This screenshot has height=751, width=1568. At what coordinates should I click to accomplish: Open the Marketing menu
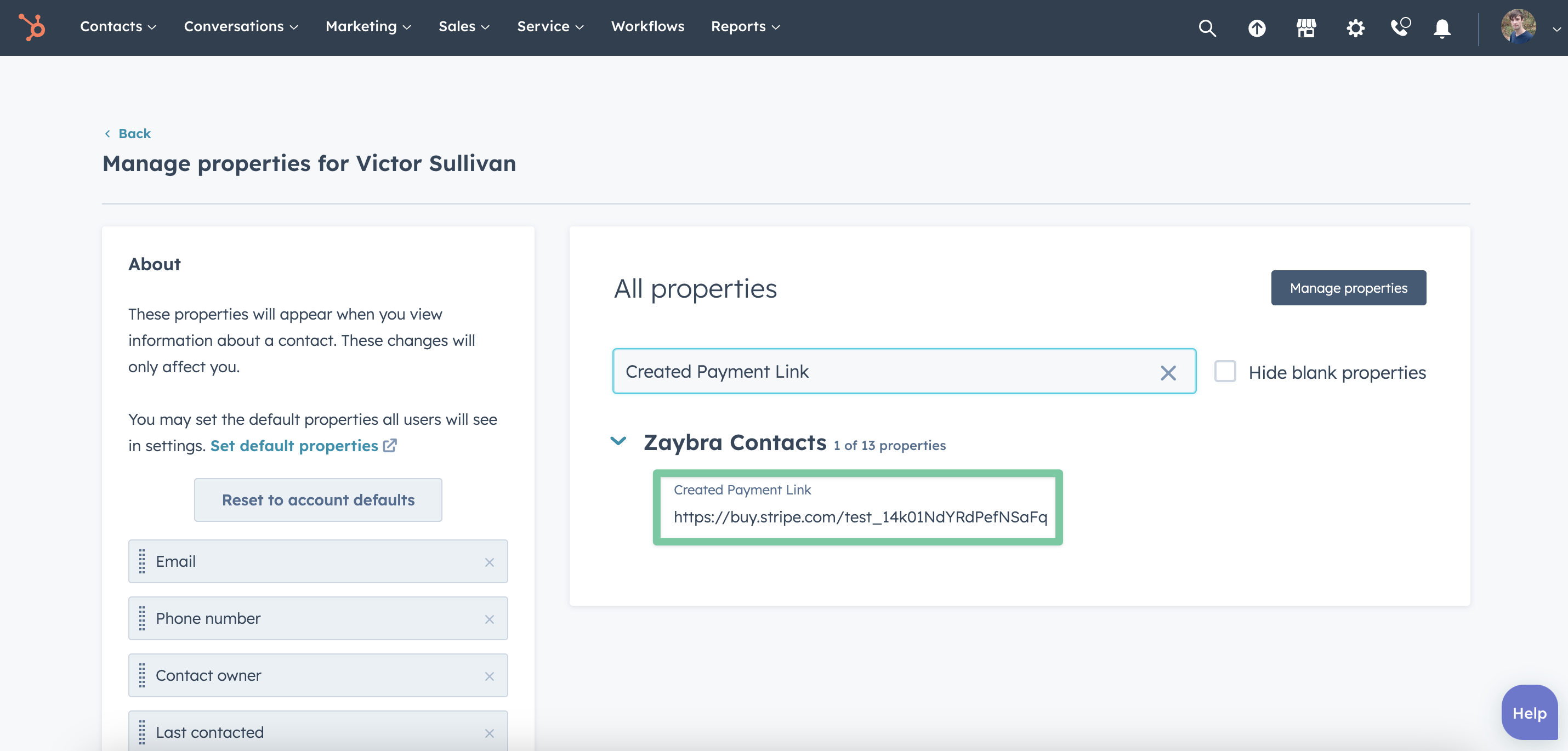(368, 27)
